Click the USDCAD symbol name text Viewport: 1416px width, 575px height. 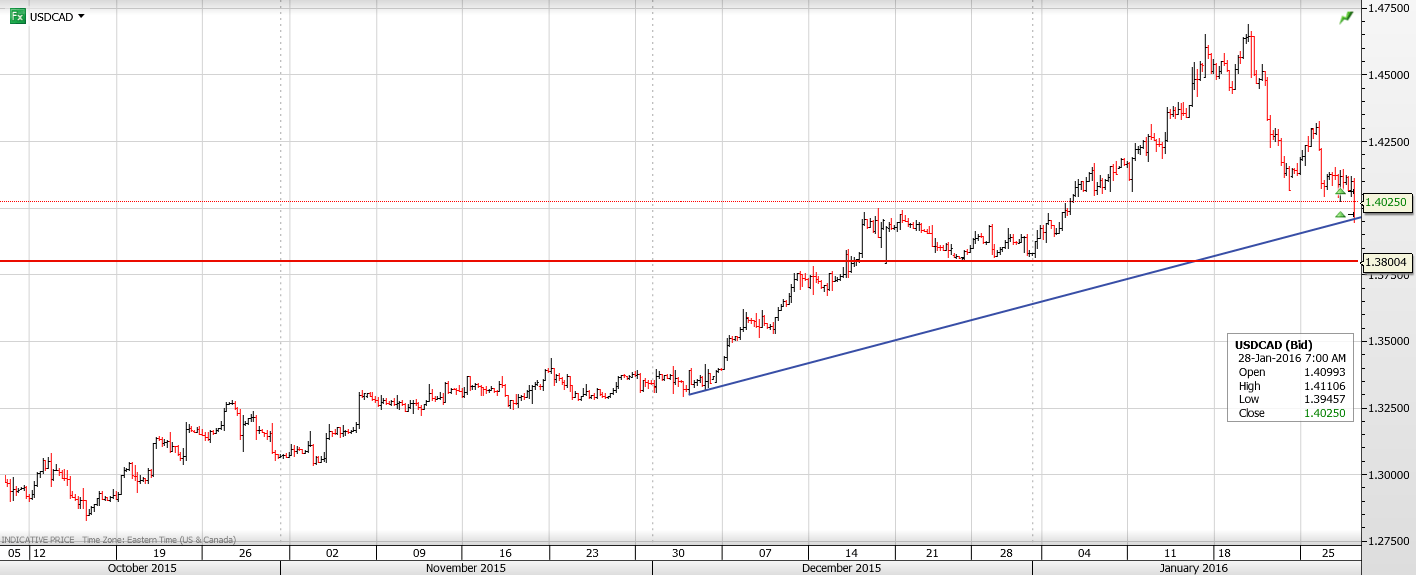point(51,17)
